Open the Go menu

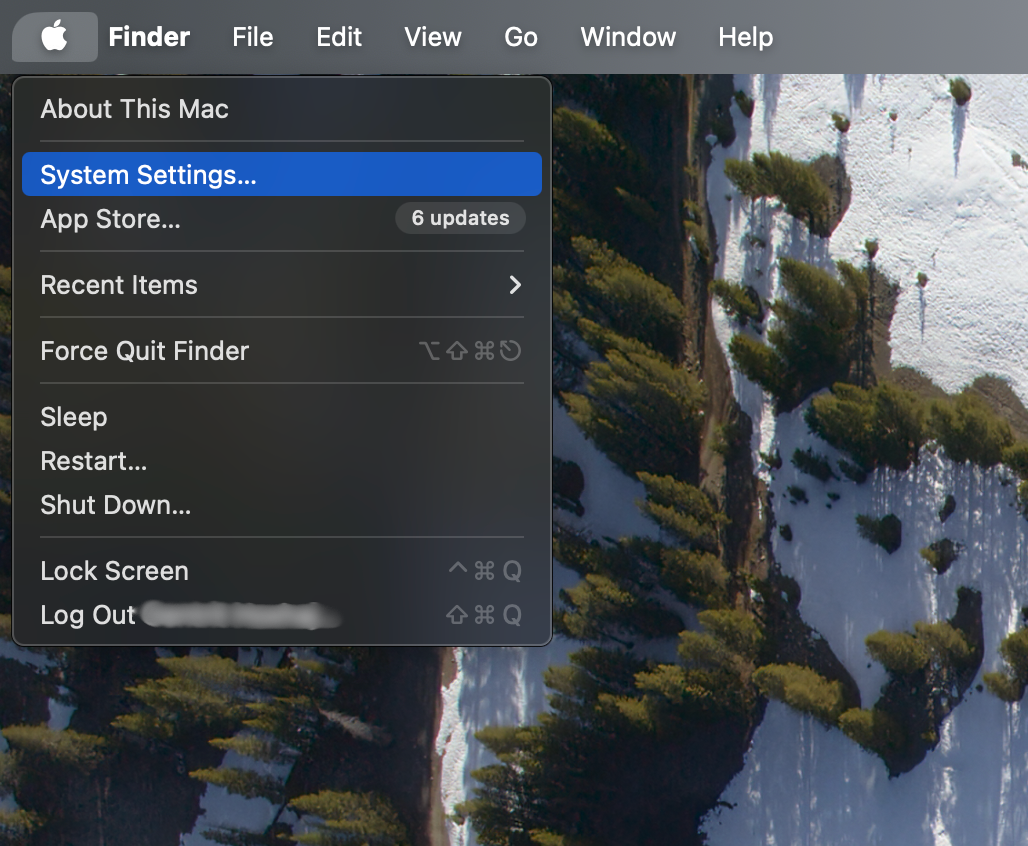coord(520,36)
